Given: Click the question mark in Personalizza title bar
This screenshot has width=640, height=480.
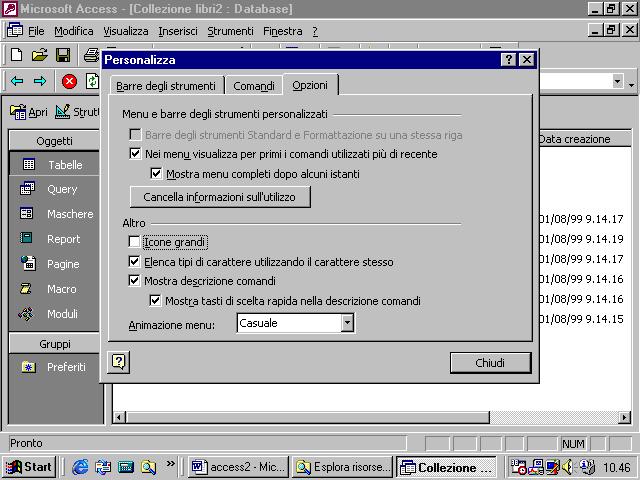Looking at the screenshot, I should (x=509, y=60).
